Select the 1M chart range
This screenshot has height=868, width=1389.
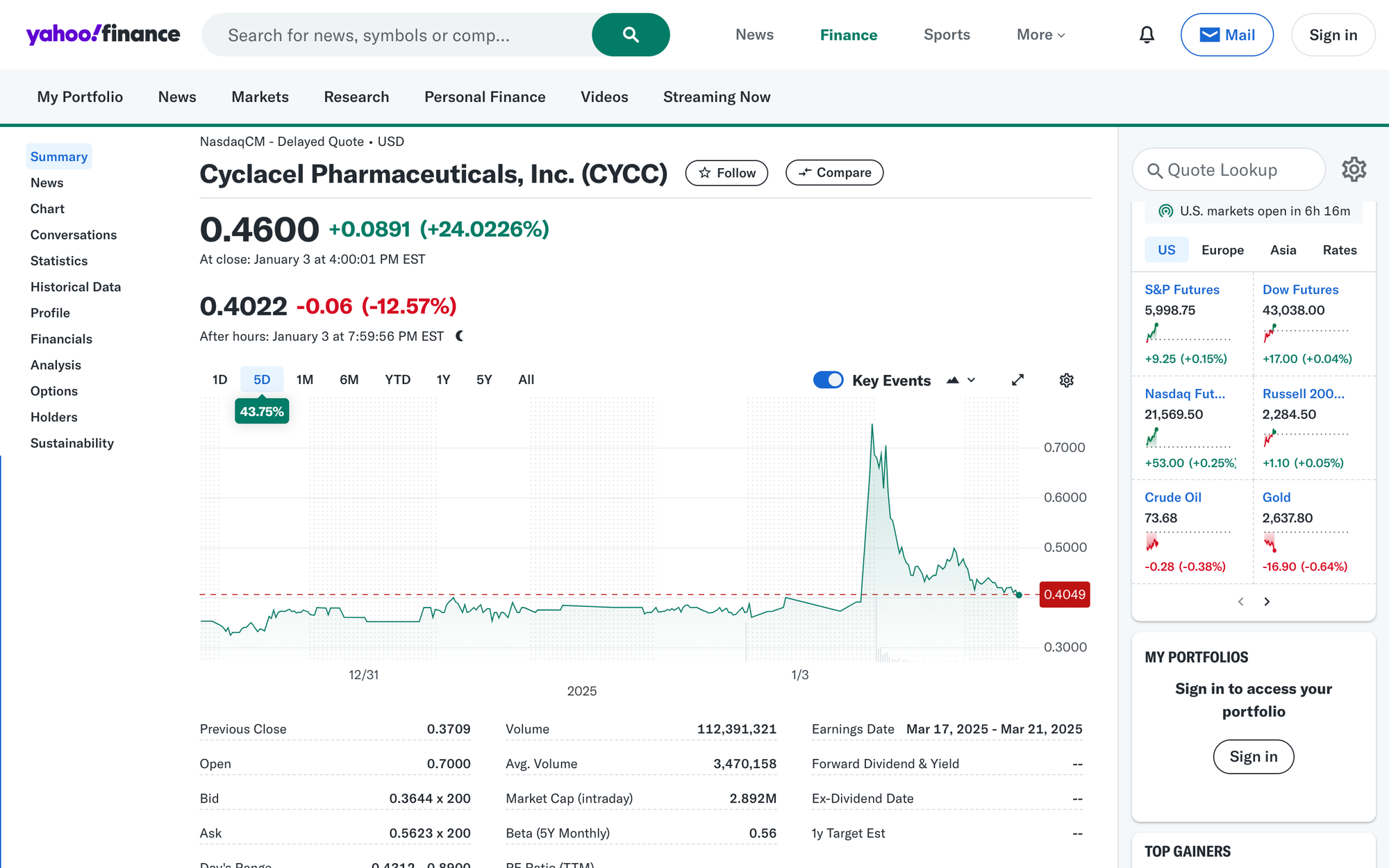(305, 380)
